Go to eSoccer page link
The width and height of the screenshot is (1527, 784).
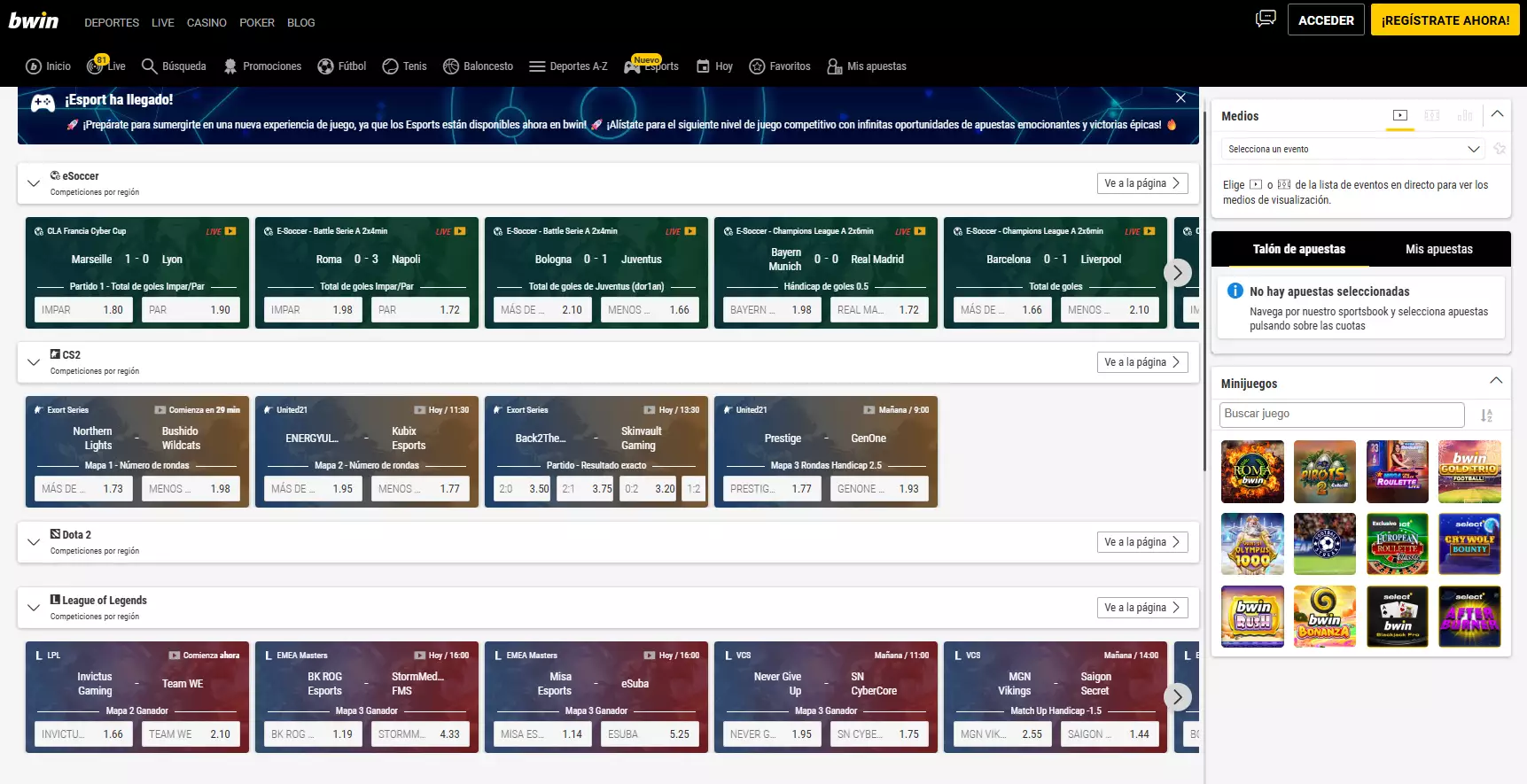coord(1142,183)
